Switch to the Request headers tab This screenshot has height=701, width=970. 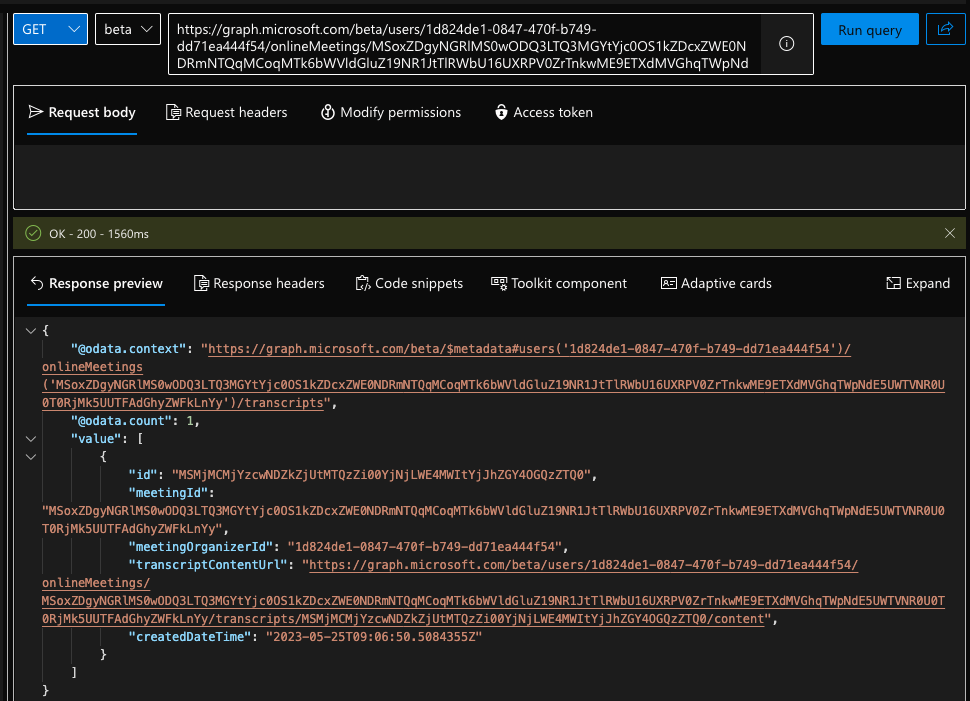coord(226,112)
